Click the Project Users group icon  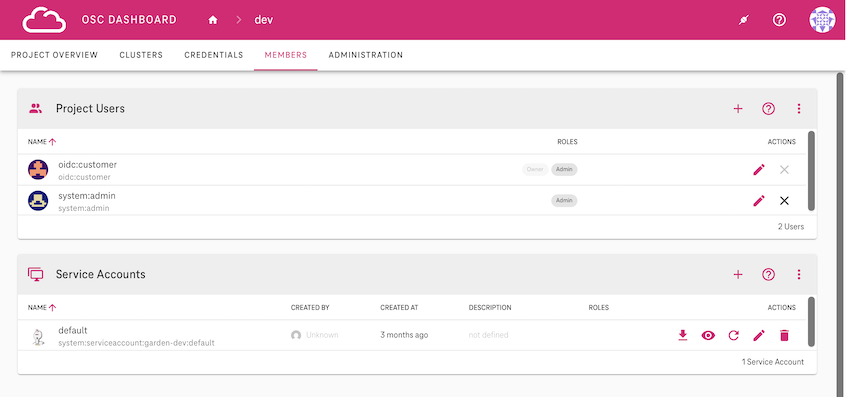(x=36, y=108)
